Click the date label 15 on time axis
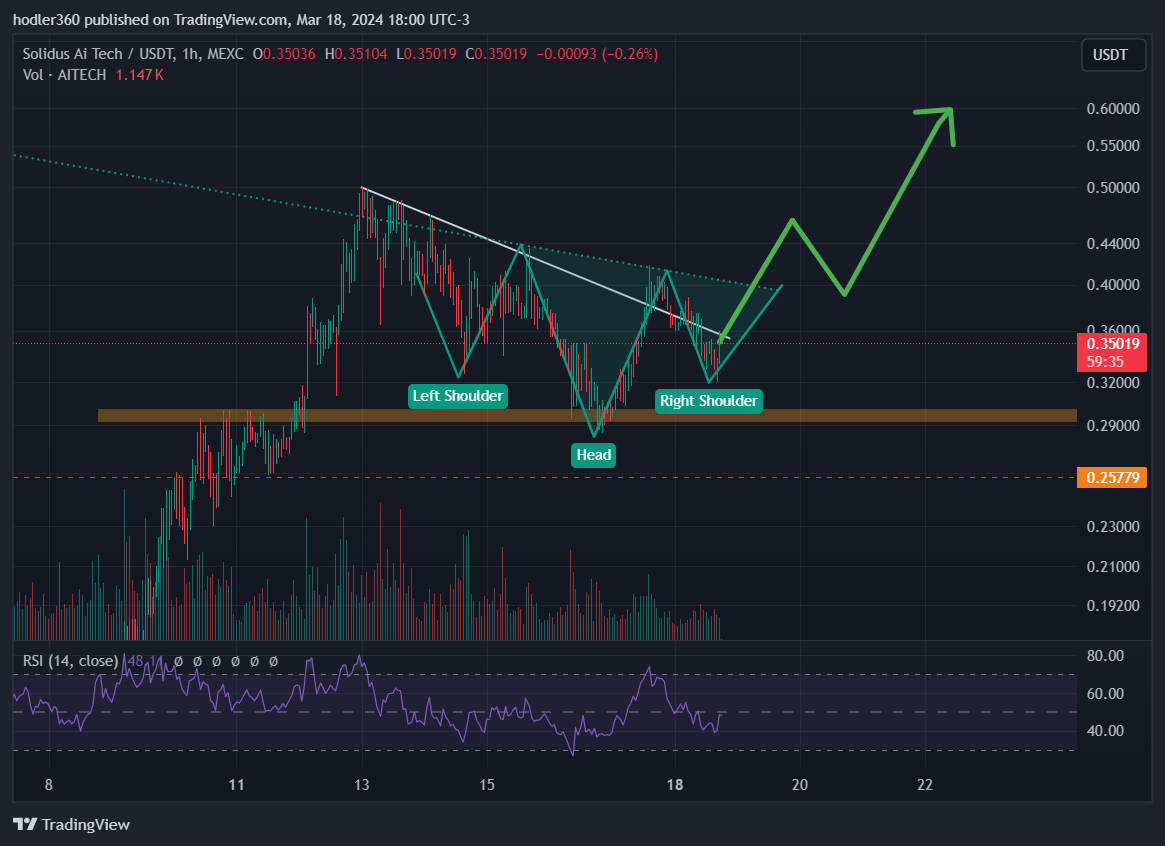 pos(487,785)
